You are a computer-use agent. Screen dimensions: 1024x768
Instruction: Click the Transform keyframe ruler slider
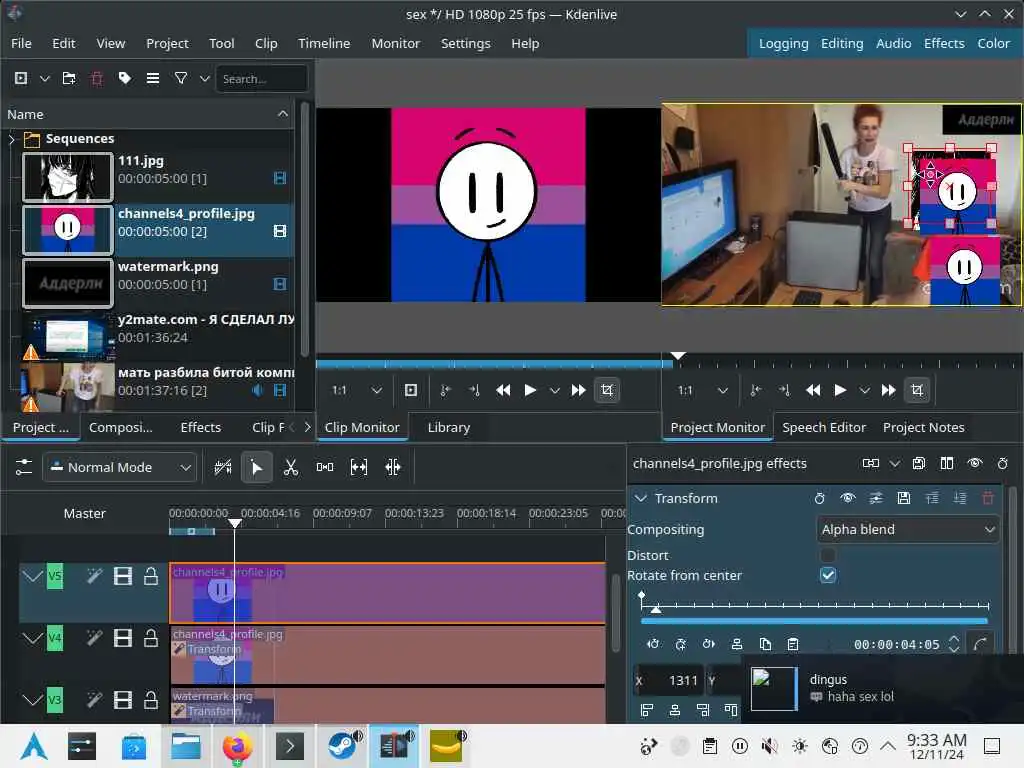pos(815,606)
